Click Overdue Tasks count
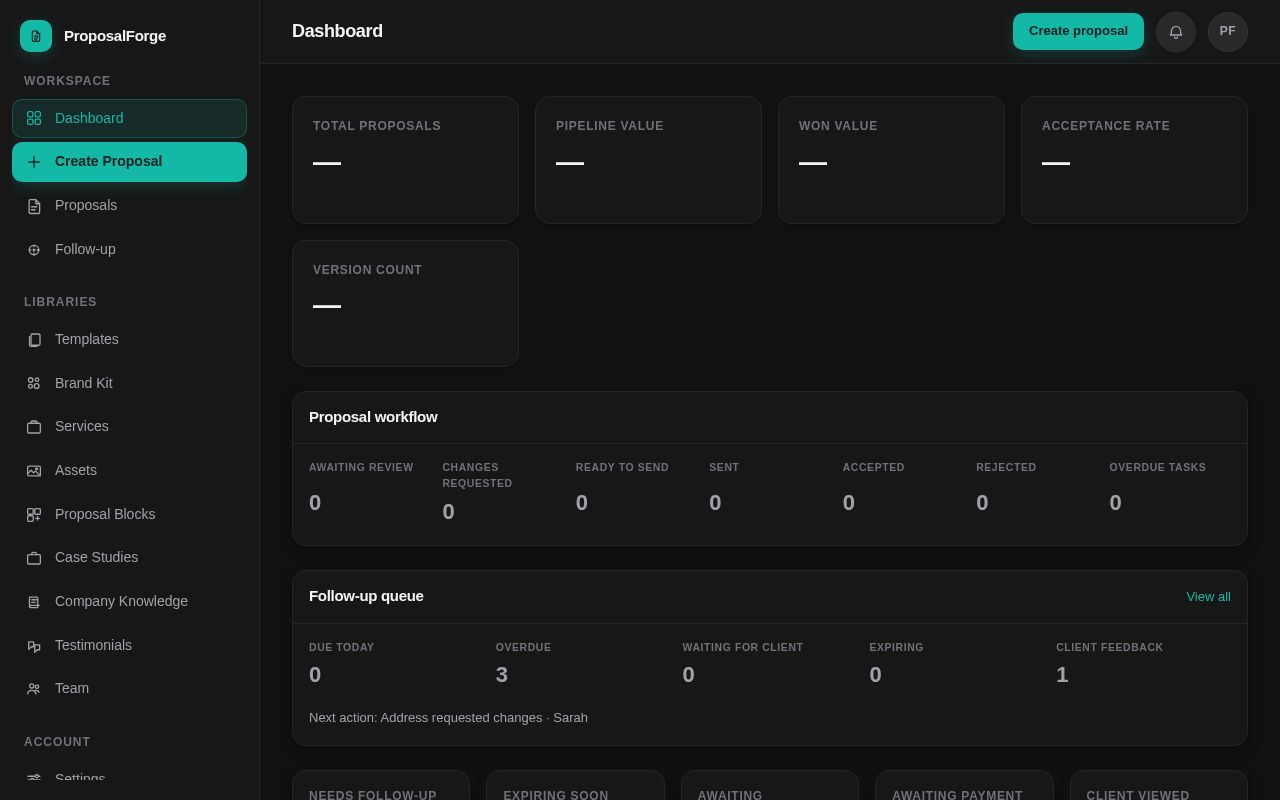 [x=1115, y=503]
